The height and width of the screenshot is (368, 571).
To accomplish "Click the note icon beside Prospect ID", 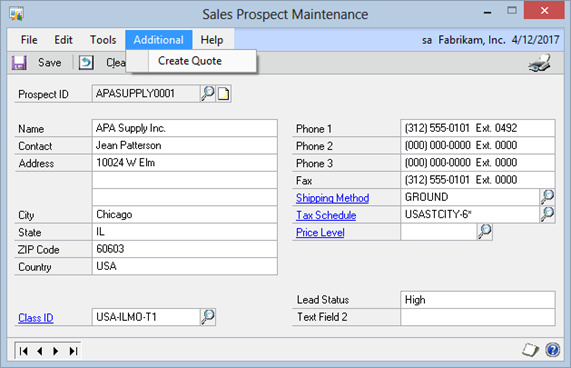I will pos(224,94).
